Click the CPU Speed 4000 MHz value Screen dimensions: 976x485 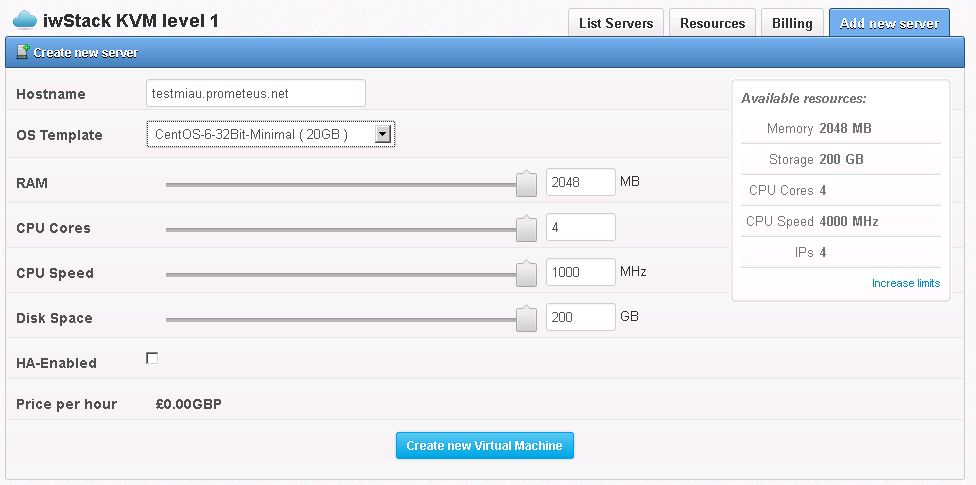(849, 222)
